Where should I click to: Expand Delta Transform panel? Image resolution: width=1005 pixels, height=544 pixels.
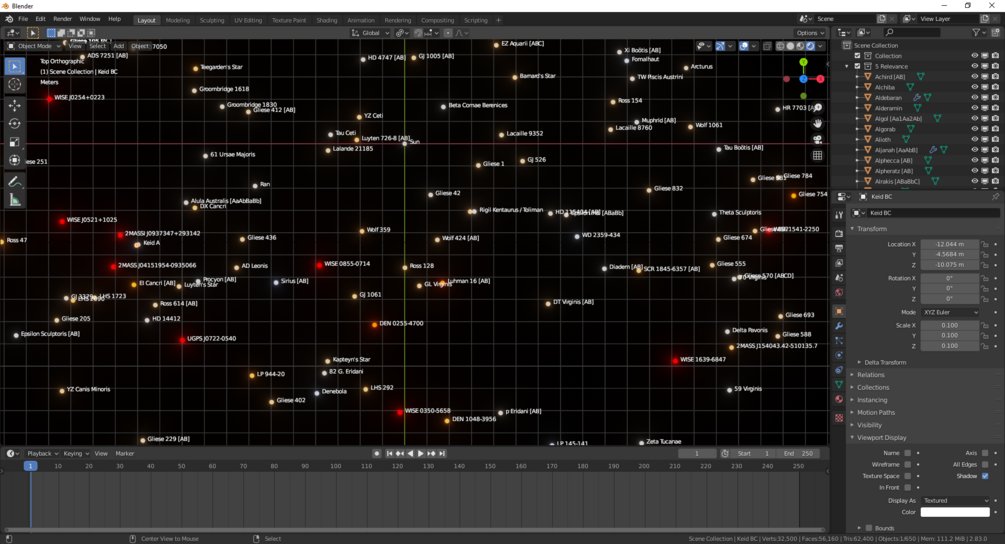(x=885, y=362)
